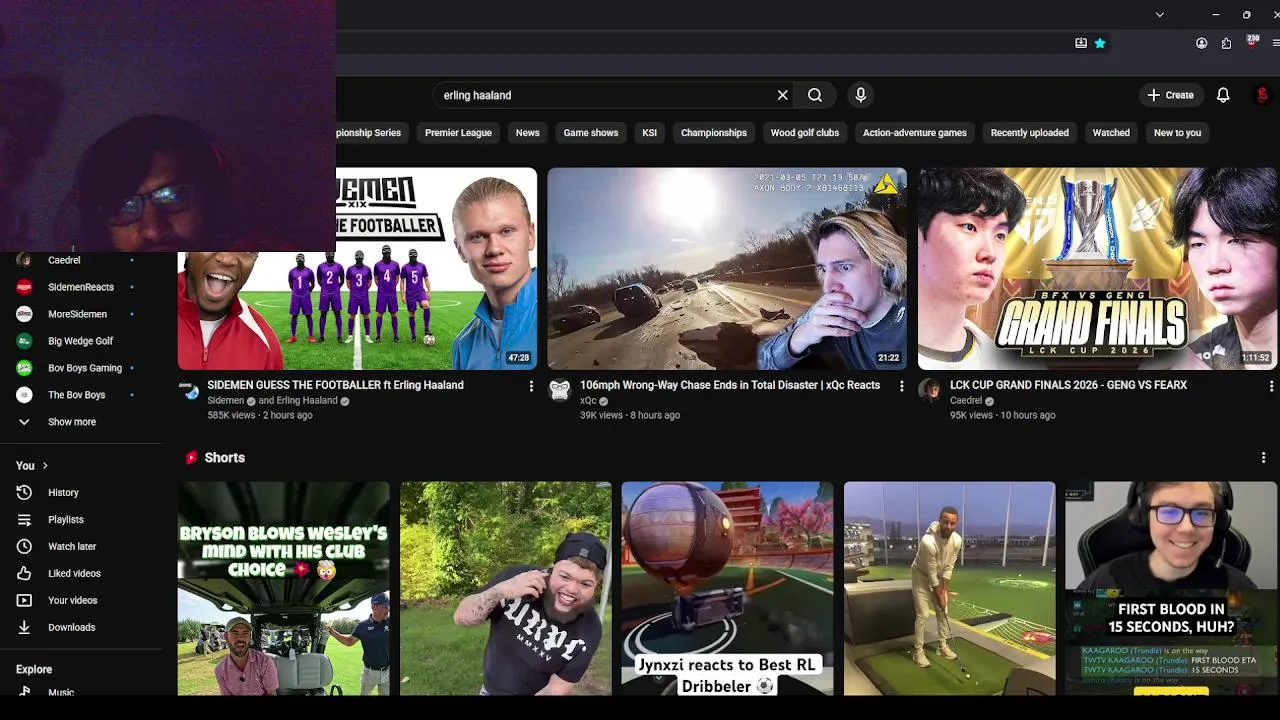Screen dimensions: 1280x720
Task: Open the First Blood in 15 Seconds short
Action: [1171, 588]
